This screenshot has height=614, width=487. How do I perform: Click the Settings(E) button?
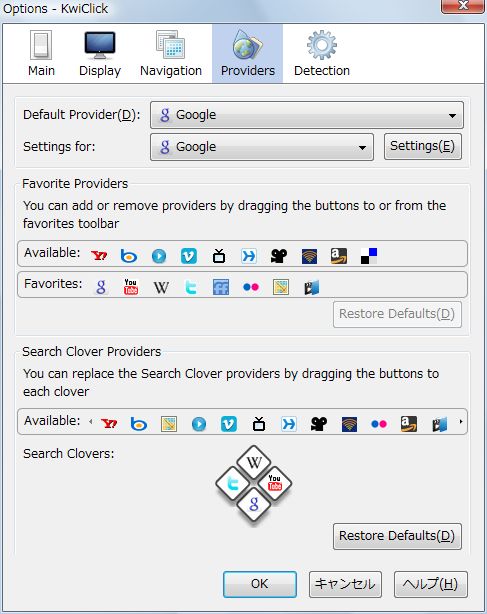tap(423, 146)
